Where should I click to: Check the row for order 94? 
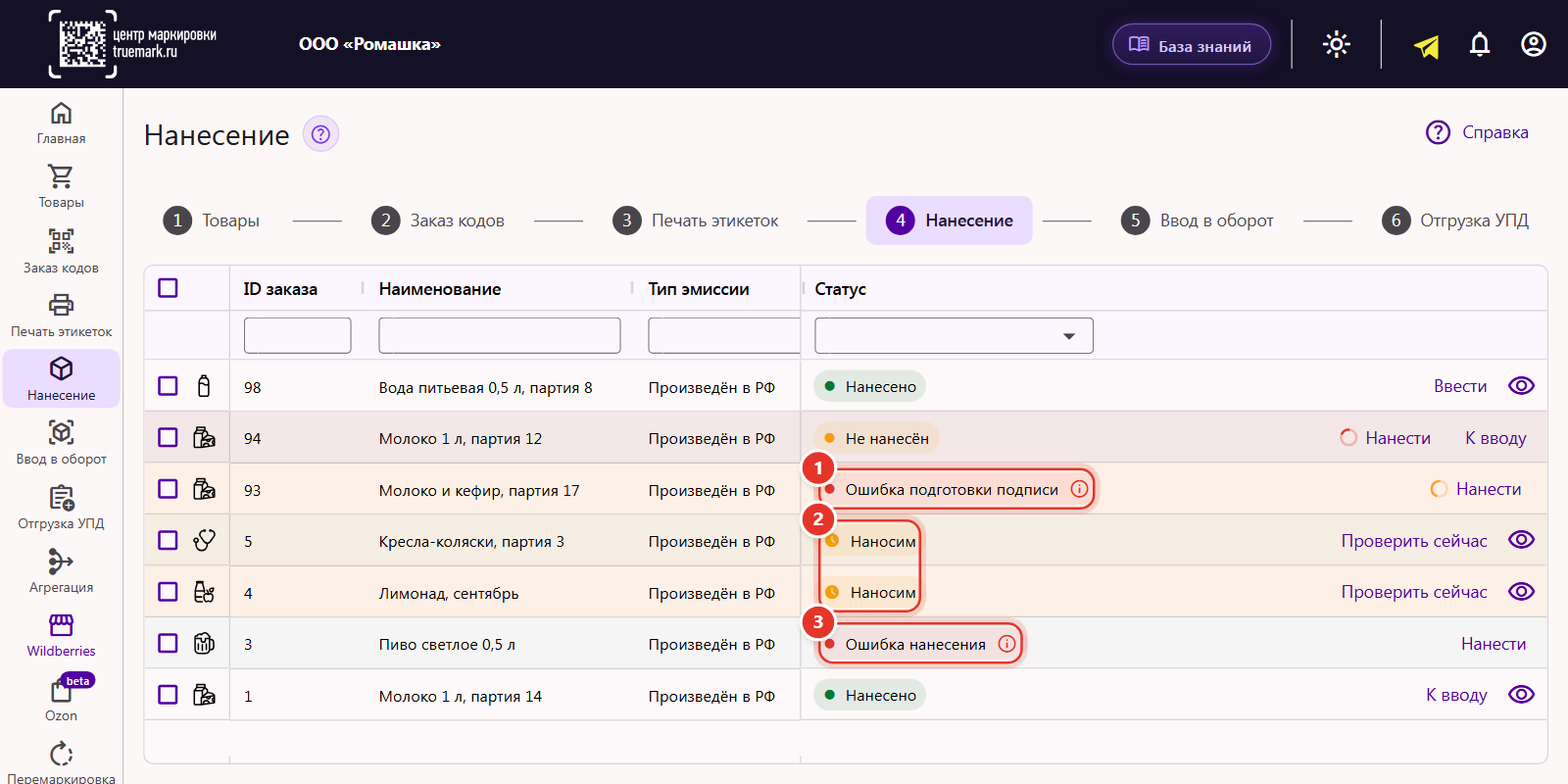point(168,437)
